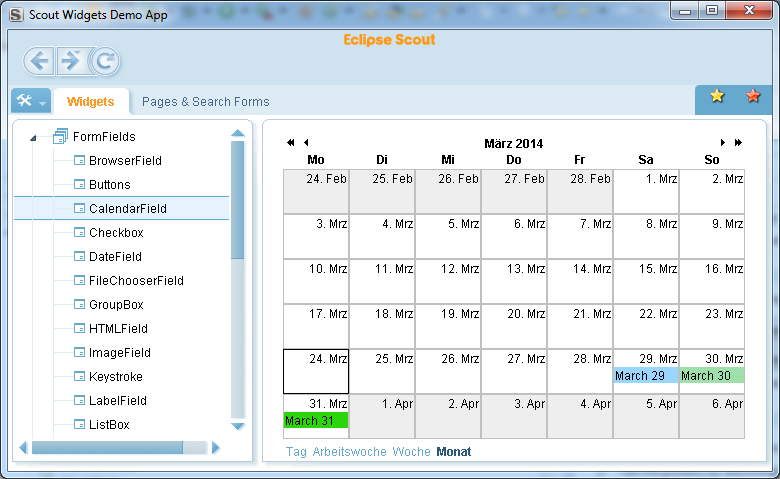Click the FormFields folder icon
Image resolution: width=780 pixels, height=479 pixels.
click(60, 136)
